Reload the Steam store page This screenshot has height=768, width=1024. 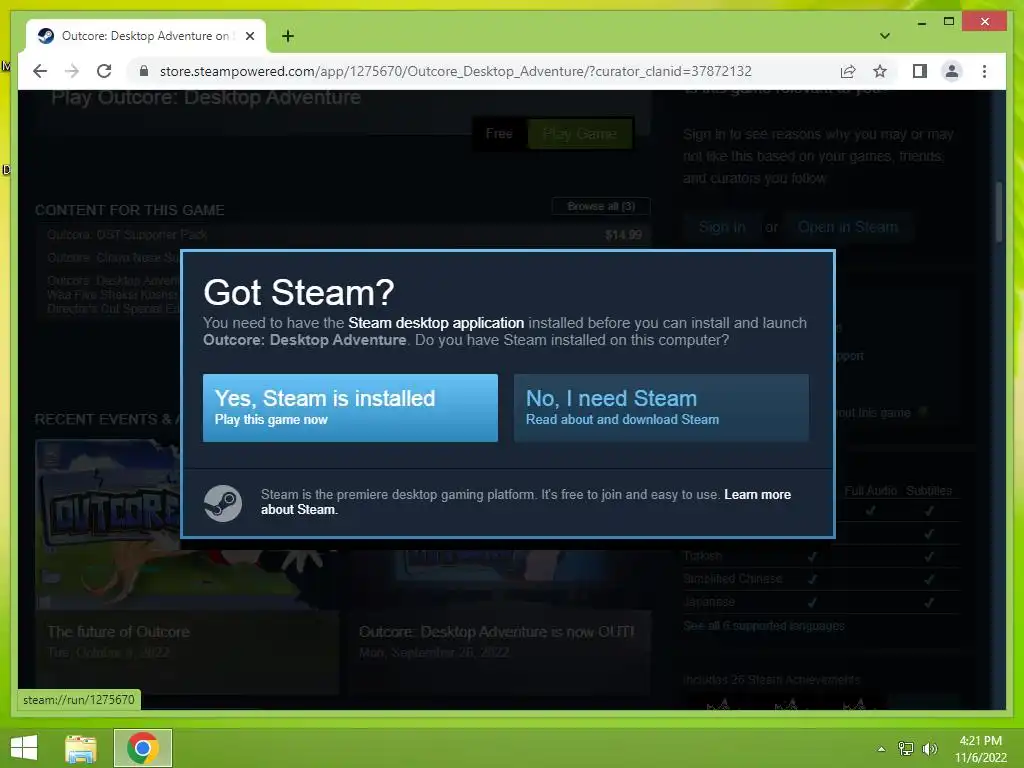point(104,71)
